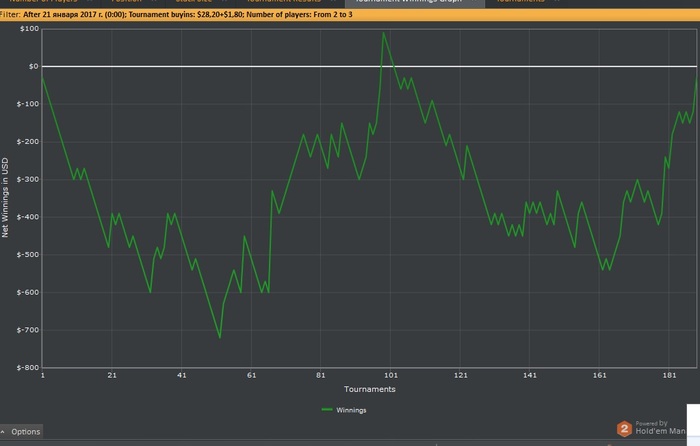Click the highest peak of the winnings line
Image resolution: width=700 pixels, height=446 pixels.
pyautogui.click(x=383, y=33)
